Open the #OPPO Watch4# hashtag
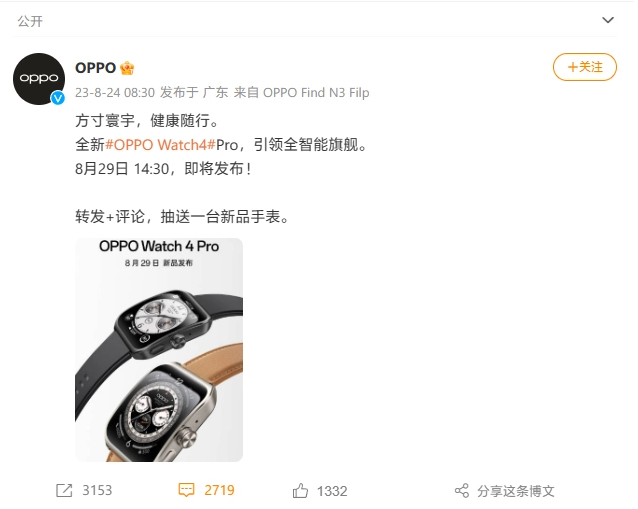This screenshot has height=509, width=638. click(160, 145)
